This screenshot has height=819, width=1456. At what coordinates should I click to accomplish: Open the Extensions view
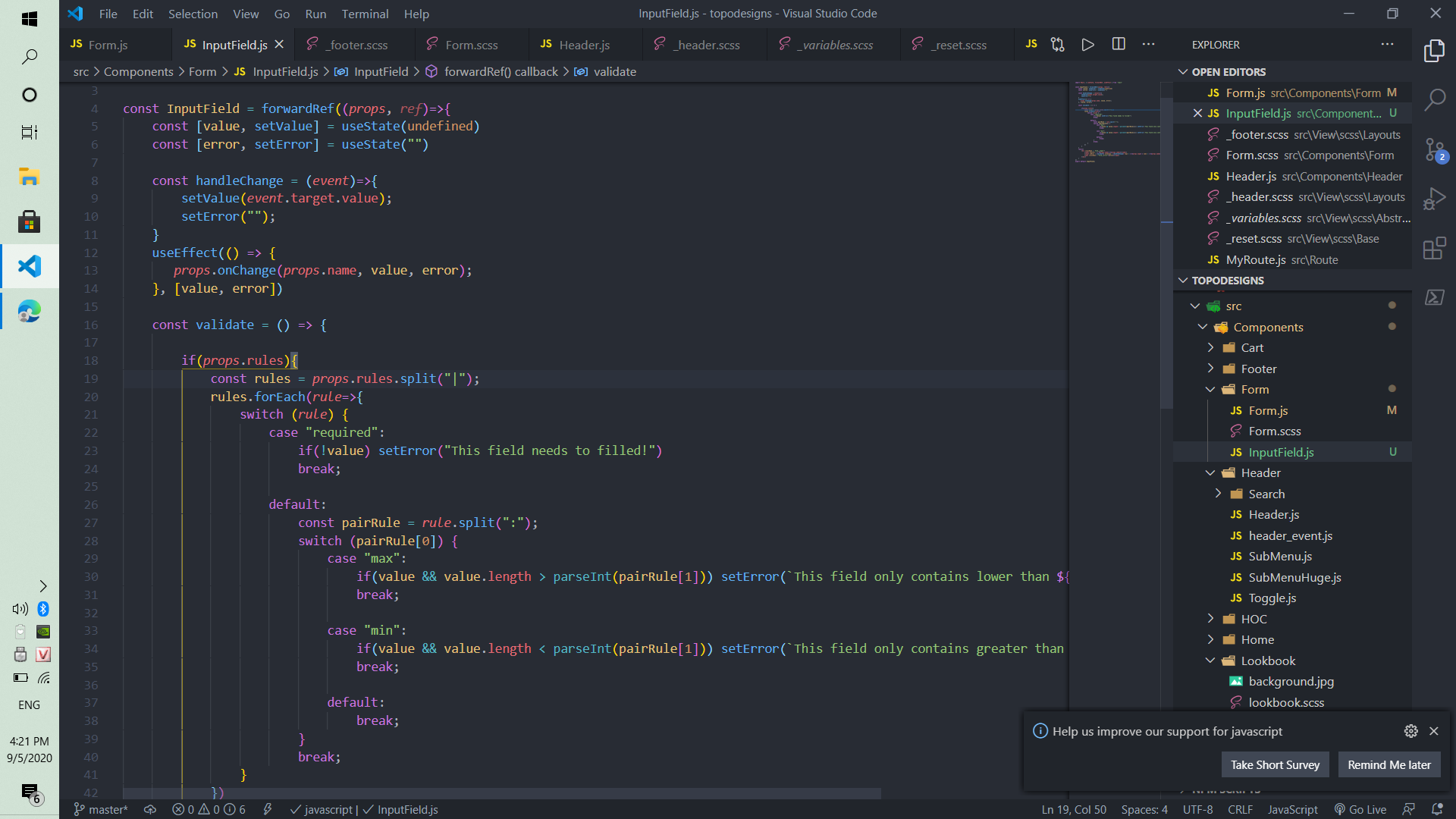(1434, 248)
